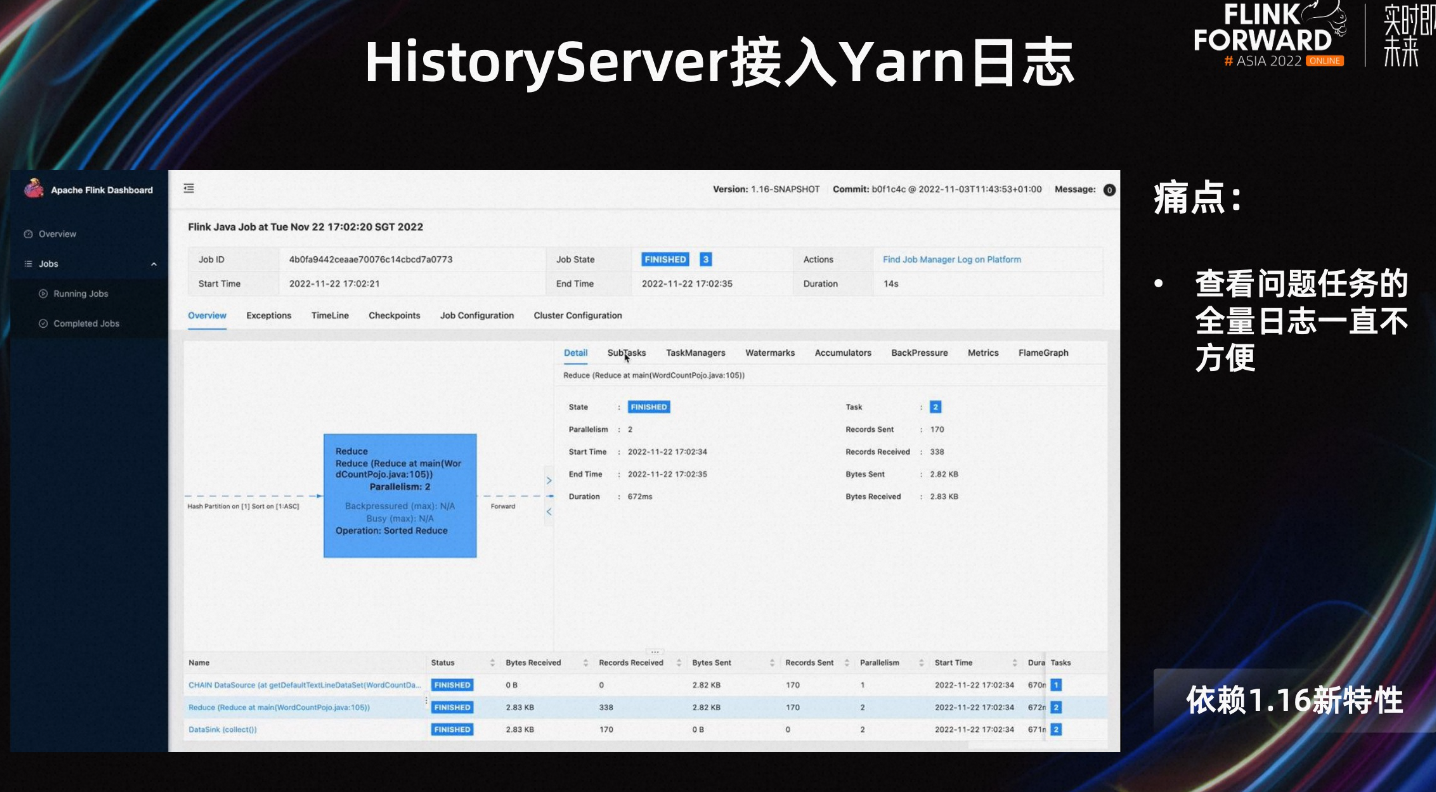Open Reduce (Reduce at main) row link

tap(279, 707)
